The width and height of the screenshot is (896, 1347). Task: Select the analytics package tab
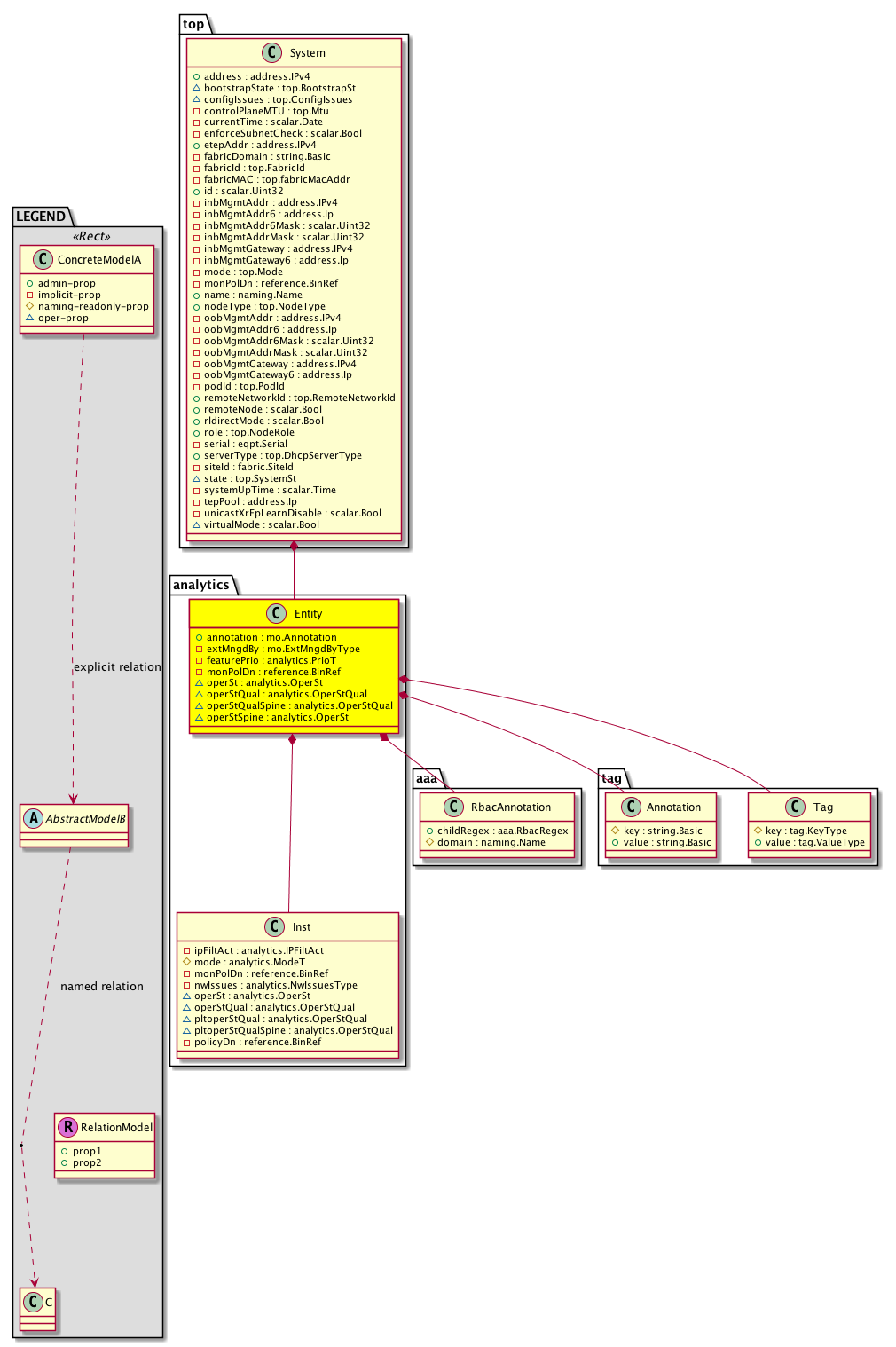201,585
